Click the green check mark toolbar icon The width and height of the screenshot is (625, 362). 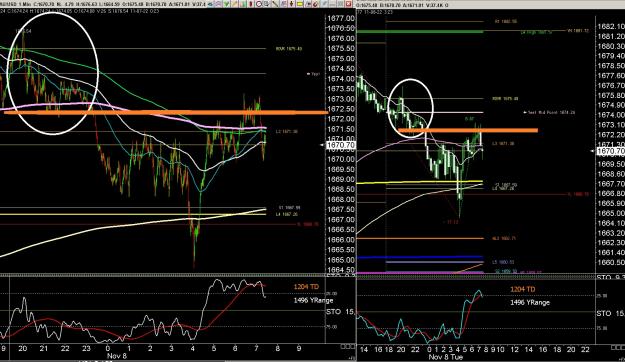[226, 4]
